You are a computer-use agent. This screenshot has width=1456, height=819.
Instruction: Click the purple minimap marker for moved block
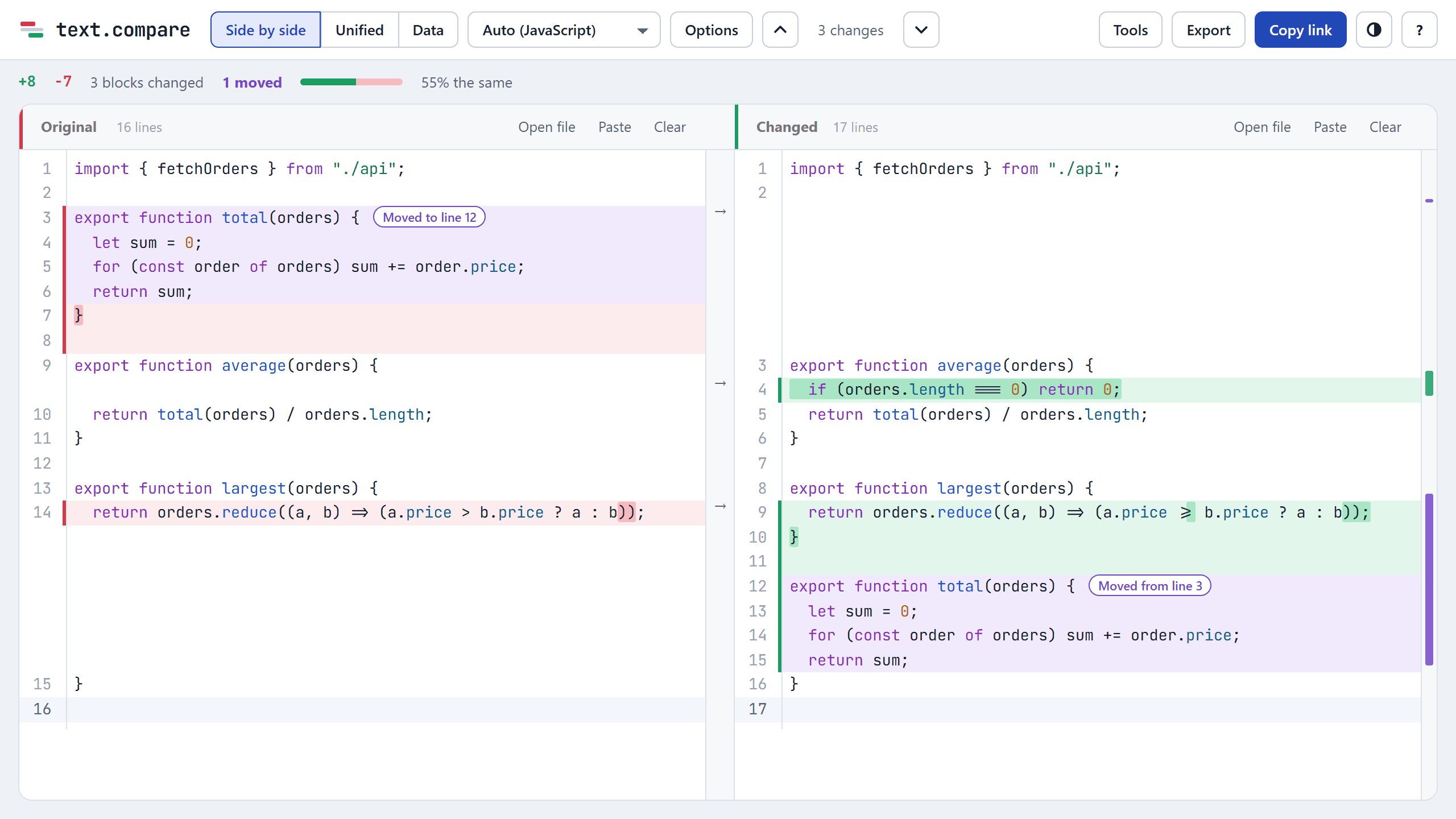click(1429, 579)
